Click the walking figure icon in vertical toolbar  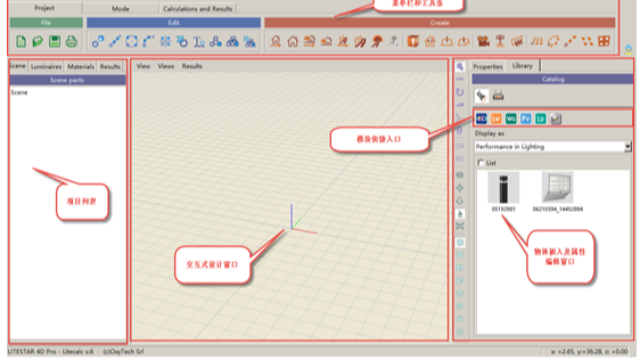point(460,214)
